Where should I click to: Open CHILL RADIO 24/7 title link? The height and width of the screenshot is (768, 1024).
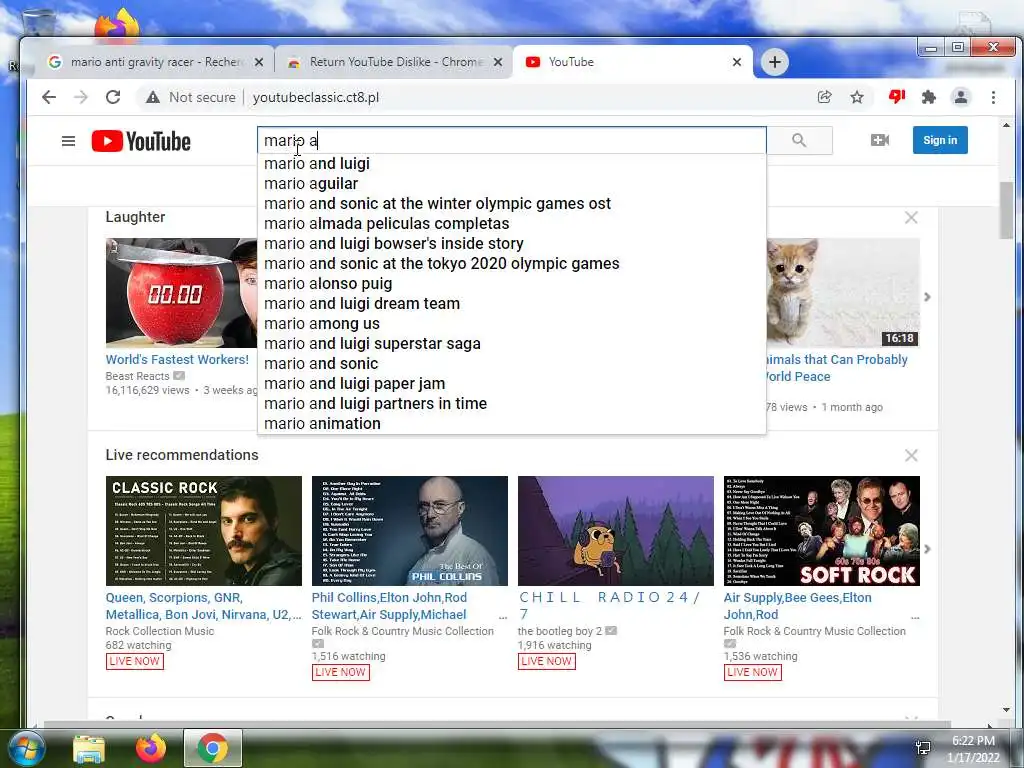point(609,606)
